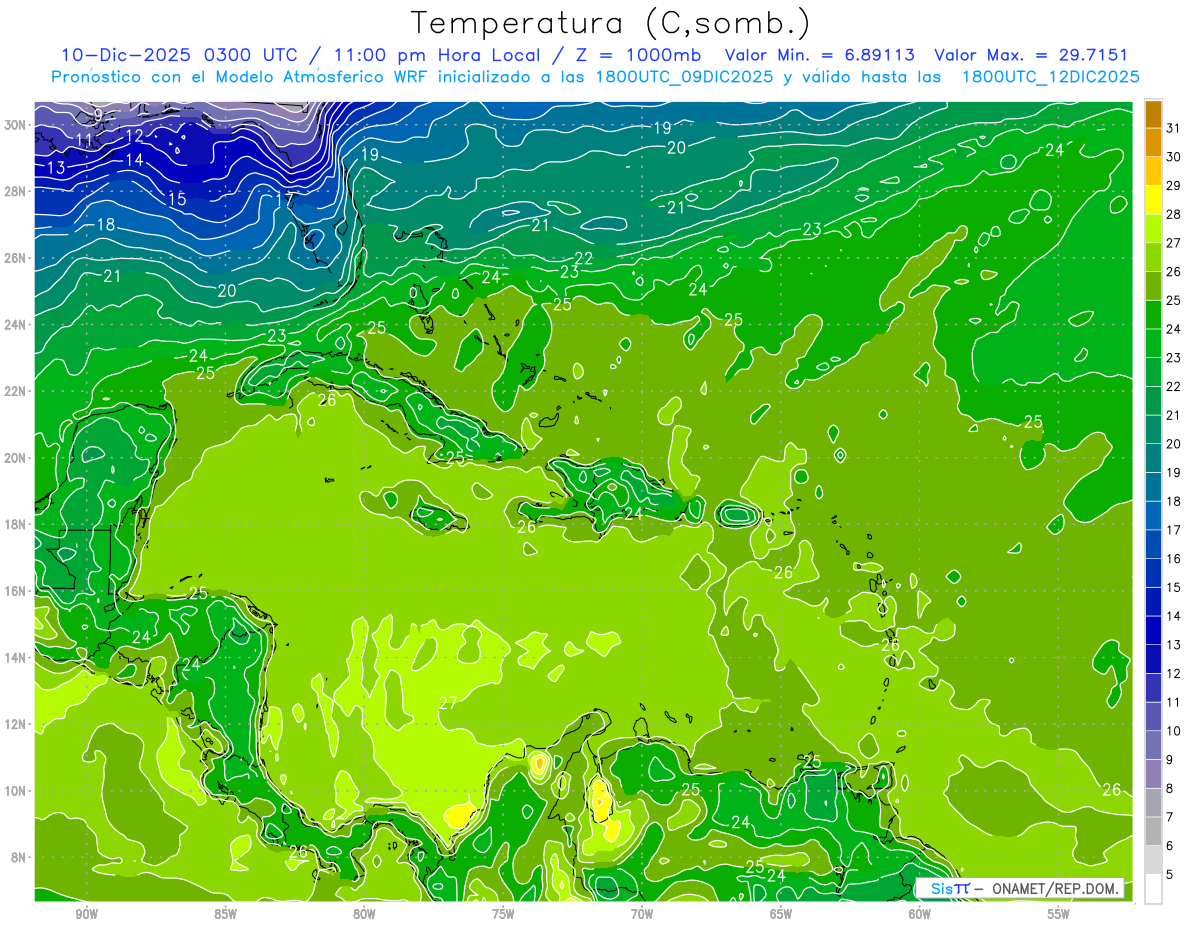Click the '15' contour label on the map
Screen dimensions: 1200x927
tap(177, 200)
